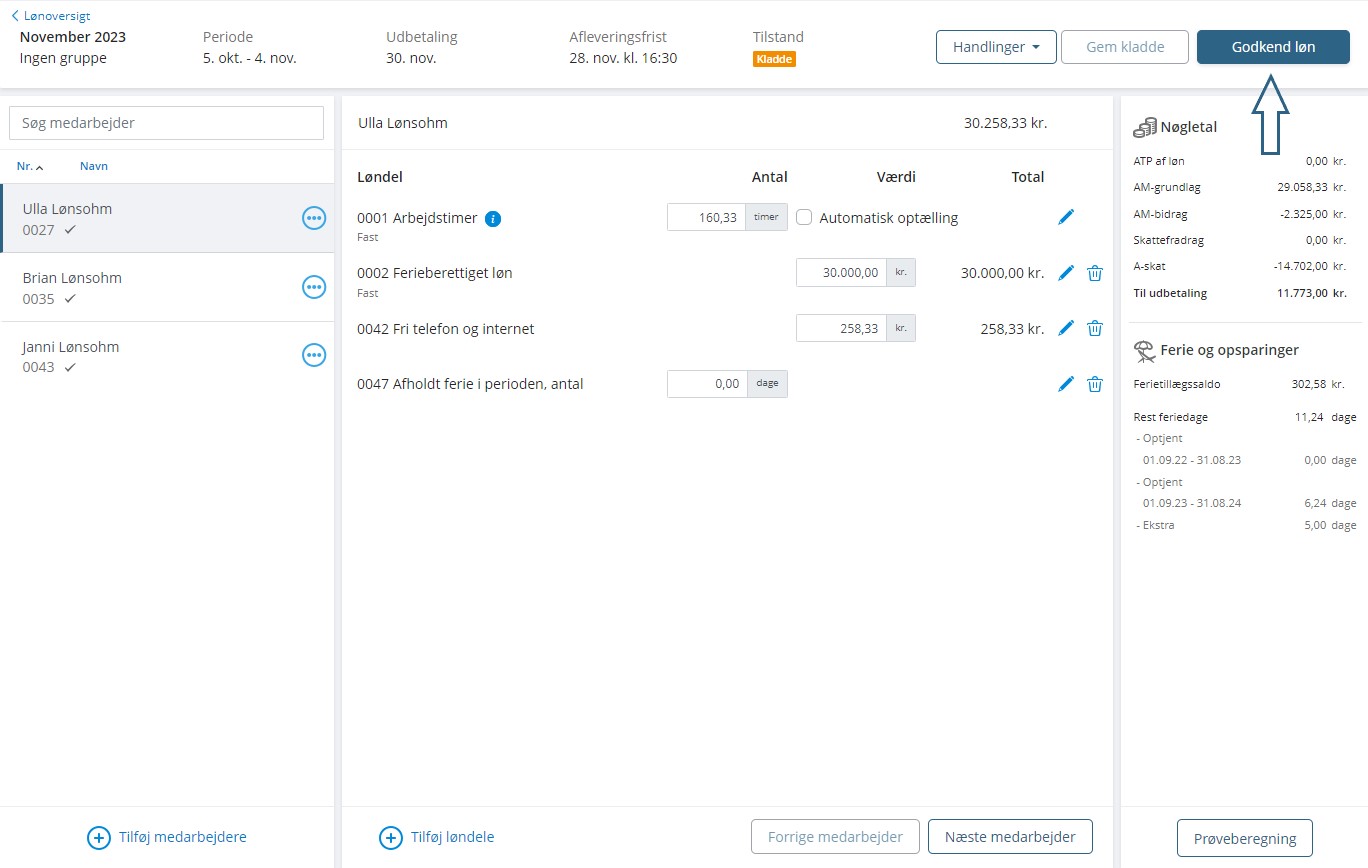Click the Fri telefon 258,33 value field

pos(841,328)
